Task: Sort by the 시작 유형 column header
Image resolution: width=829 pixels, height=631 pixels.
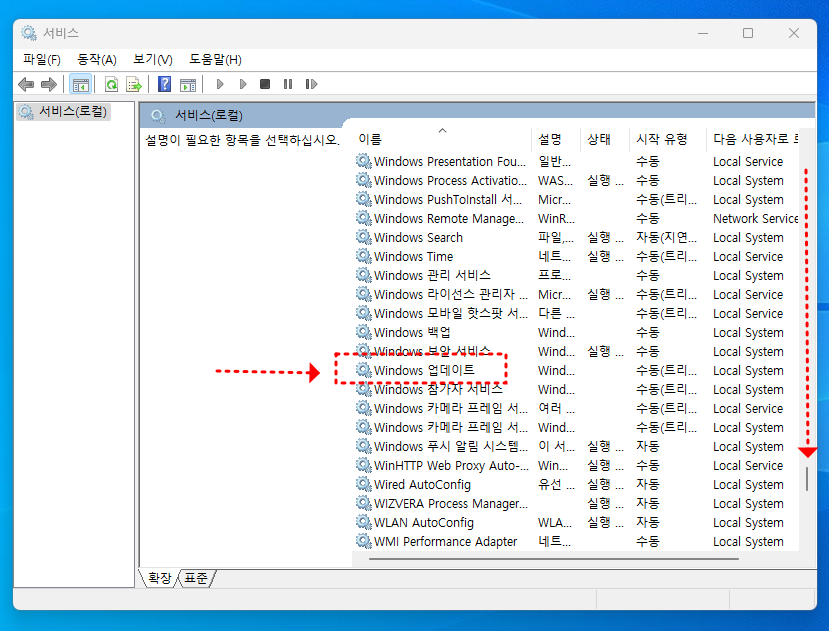Action: pos(668,139)
